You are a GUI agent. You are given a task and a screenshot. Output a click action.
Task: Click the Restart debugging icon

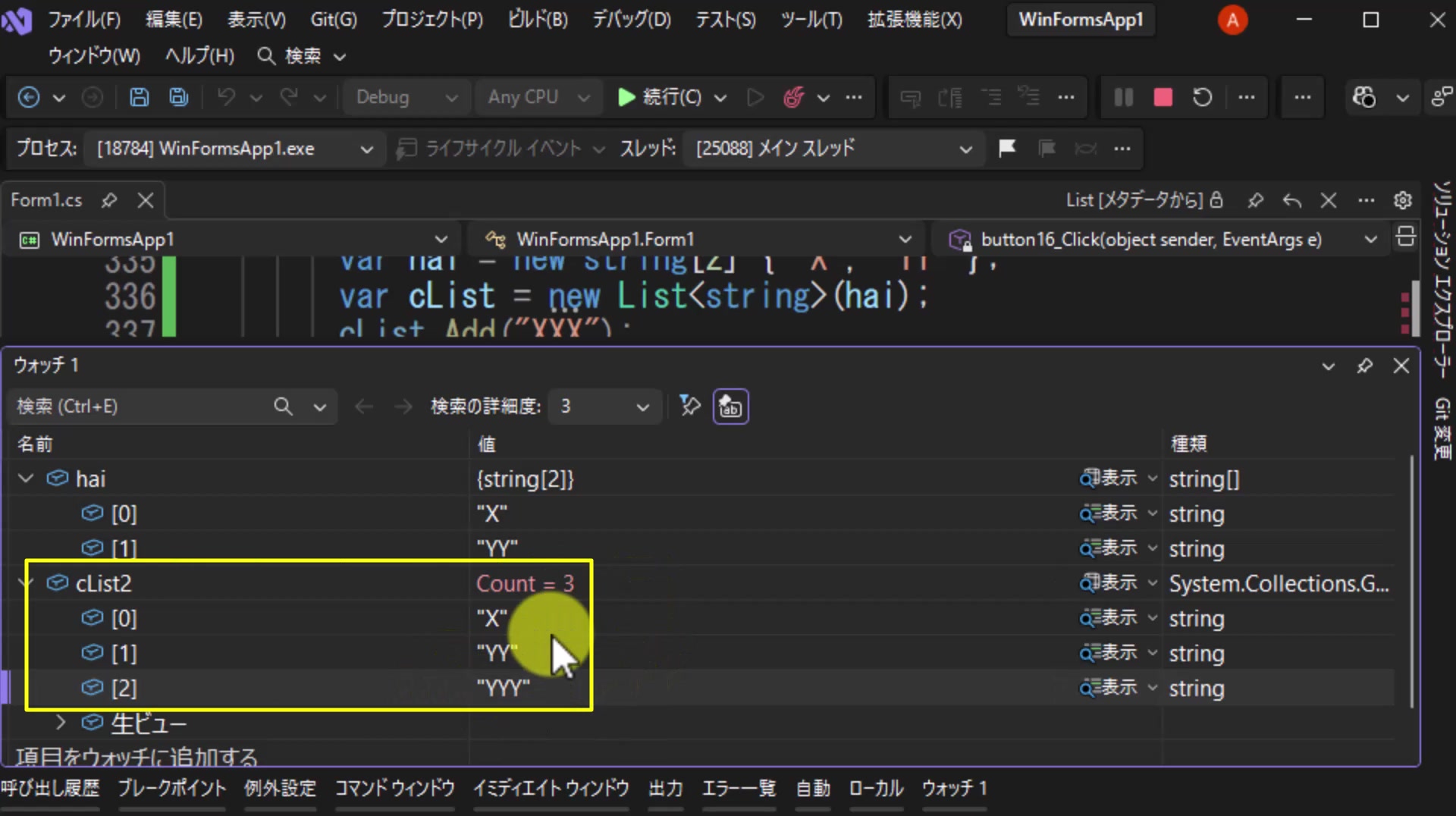1202,97
